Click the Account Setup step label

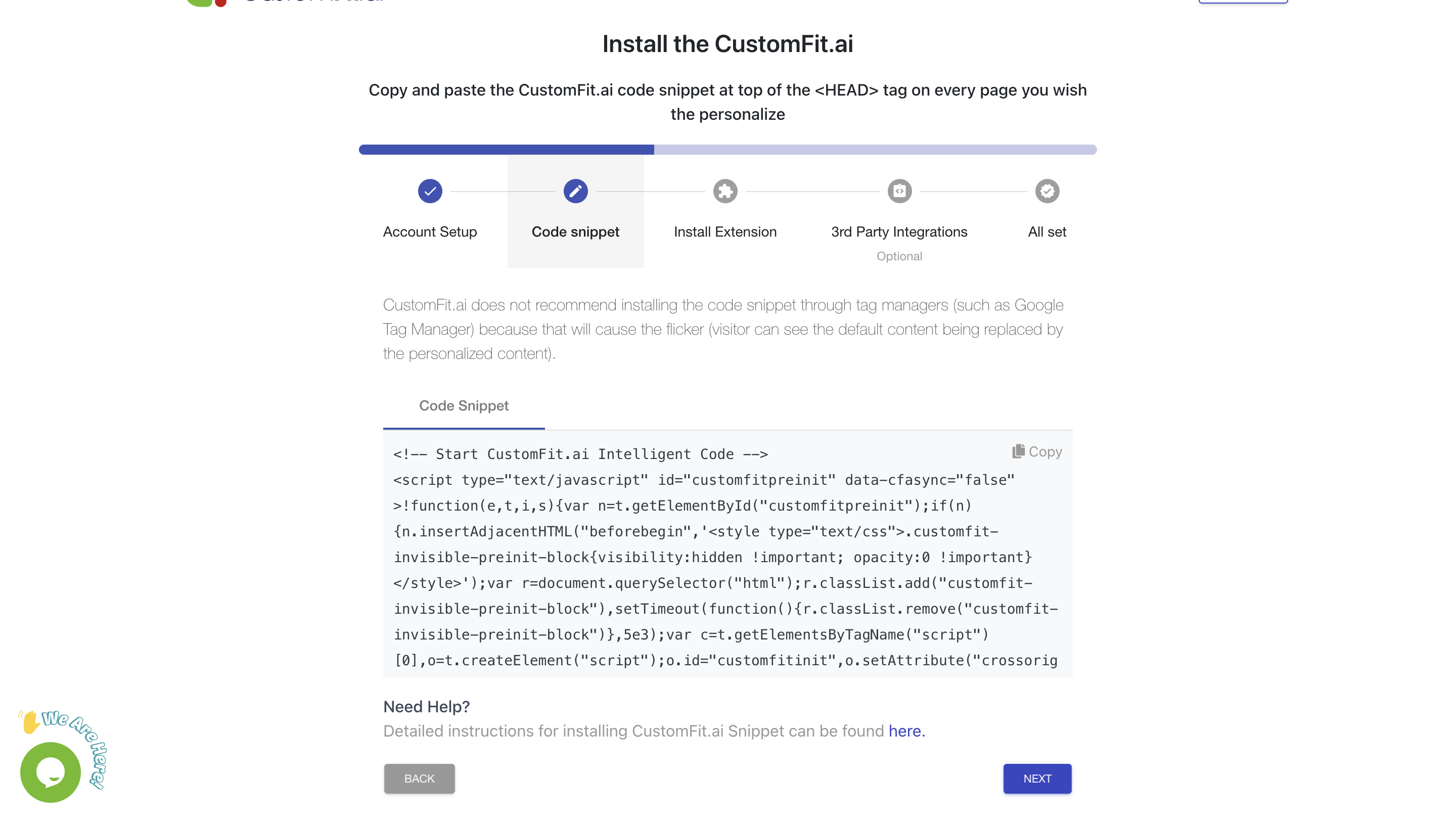(x=430, y=232)
